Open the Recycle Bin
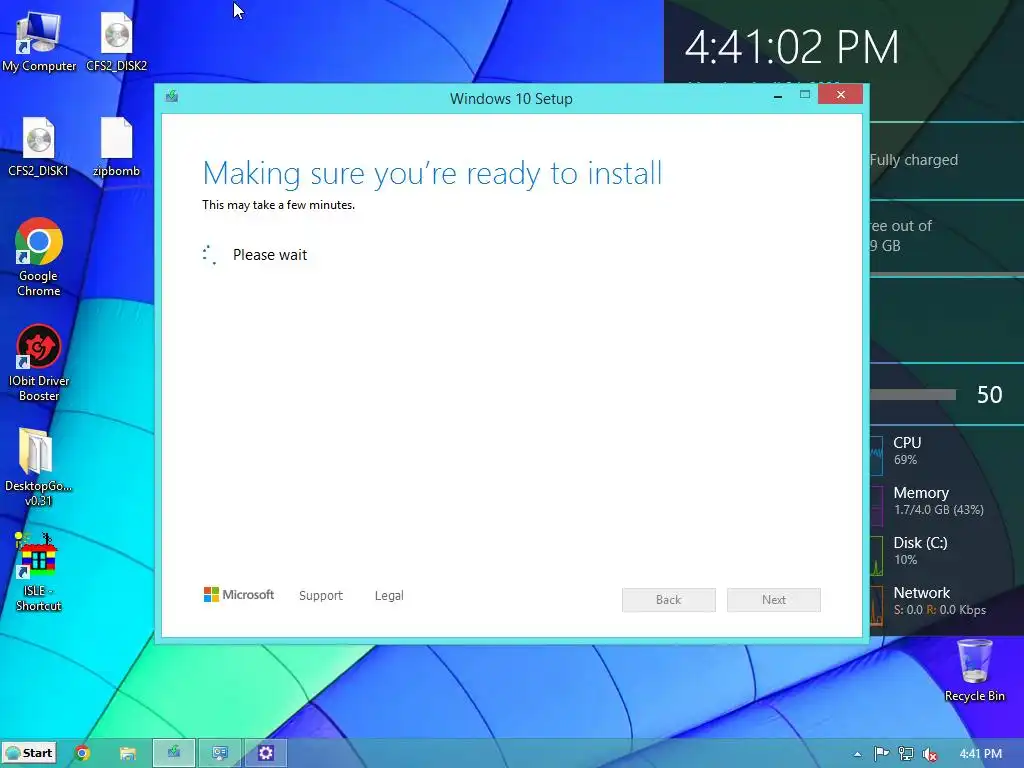 (974, 671)
